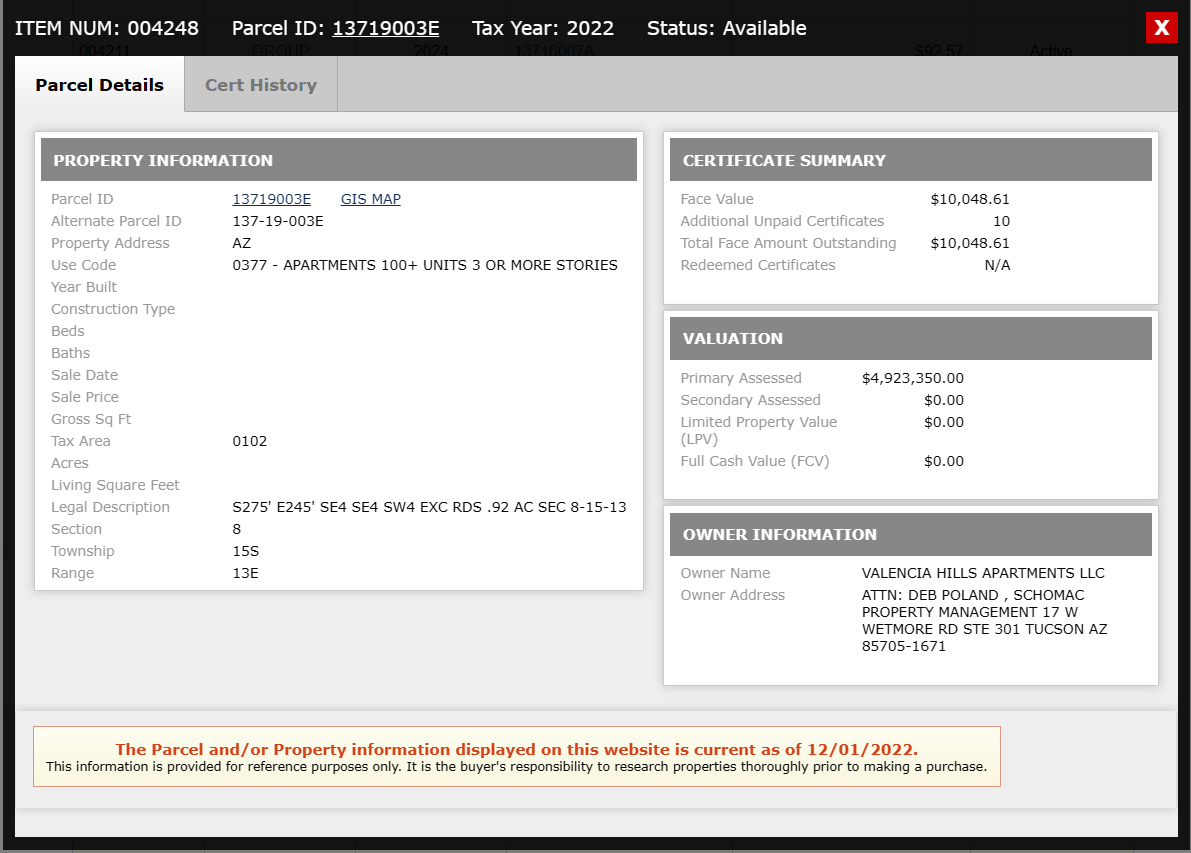Click the Property Information section header
Image resolution: width=1191 pixels, height=853 pixels.
click(339, 160)
